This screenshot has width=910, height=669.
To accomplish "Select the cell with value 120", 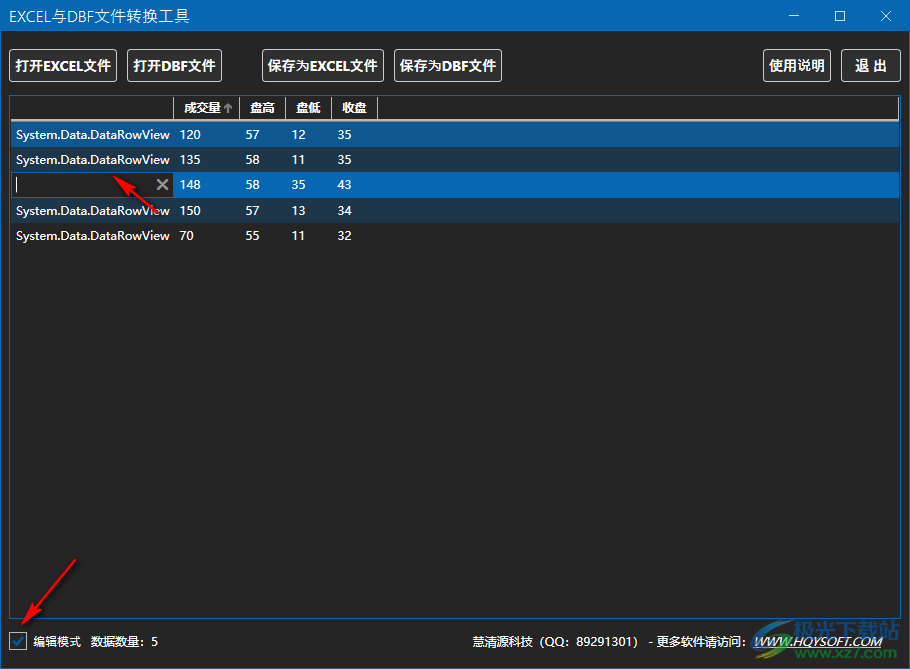I will coord(190,135).
